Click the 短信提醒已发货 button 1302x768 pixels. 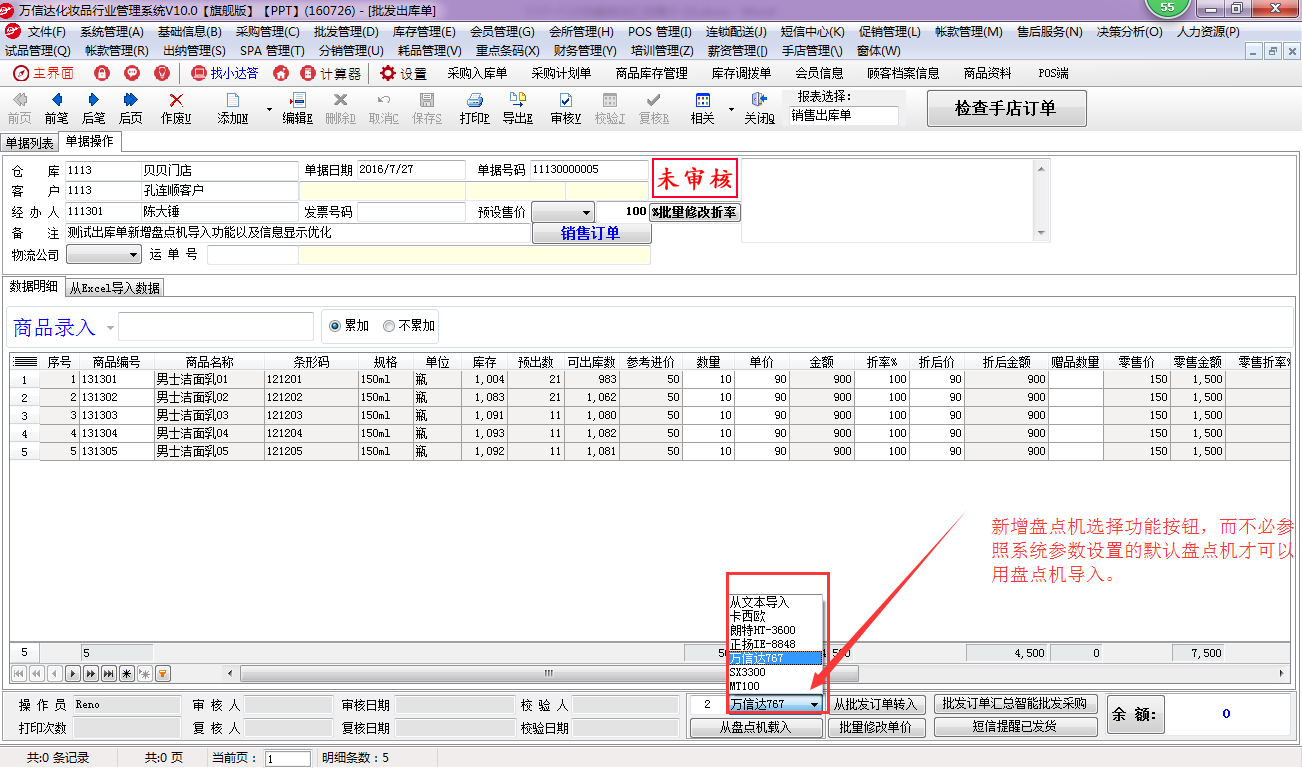(1015, 727)
